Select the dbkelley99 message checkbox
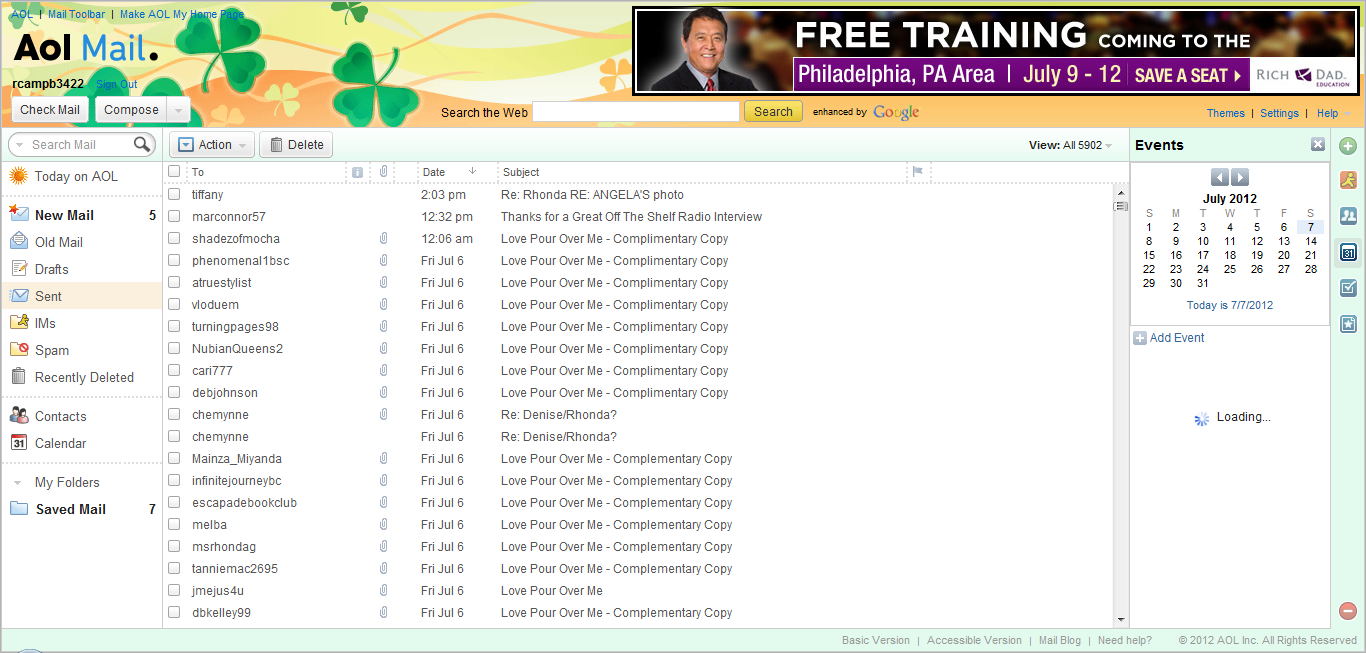This screenshot has width=1366, height=653. coord(174,612)
